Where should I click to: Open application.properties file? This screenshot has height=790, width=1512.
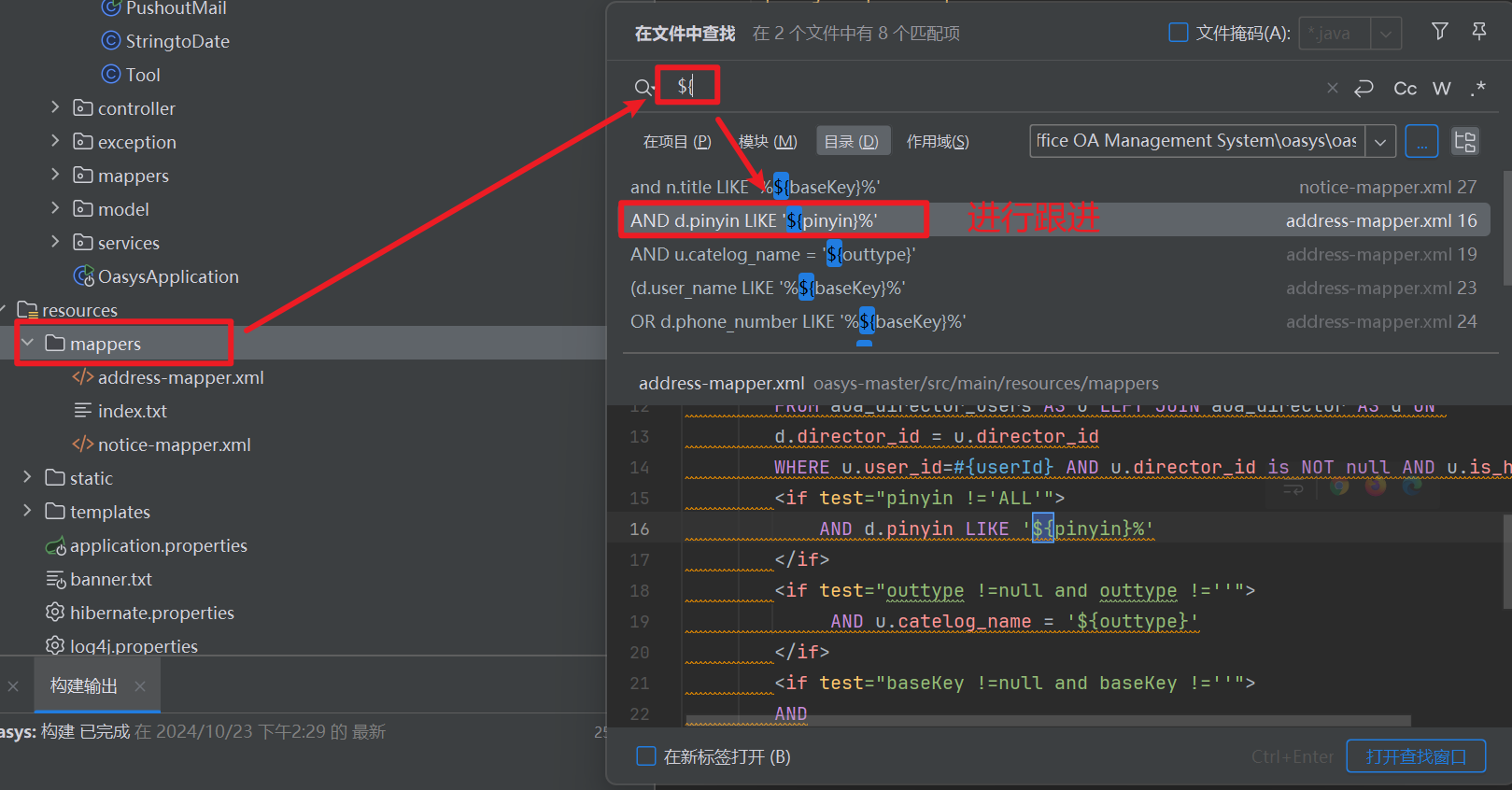coord(159,545)
